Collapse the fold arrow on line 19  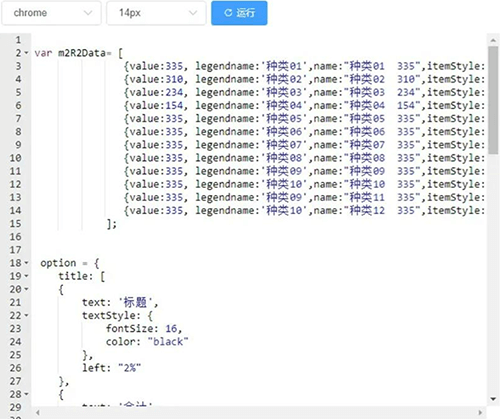pyautogui.click(x=27, y=276)
